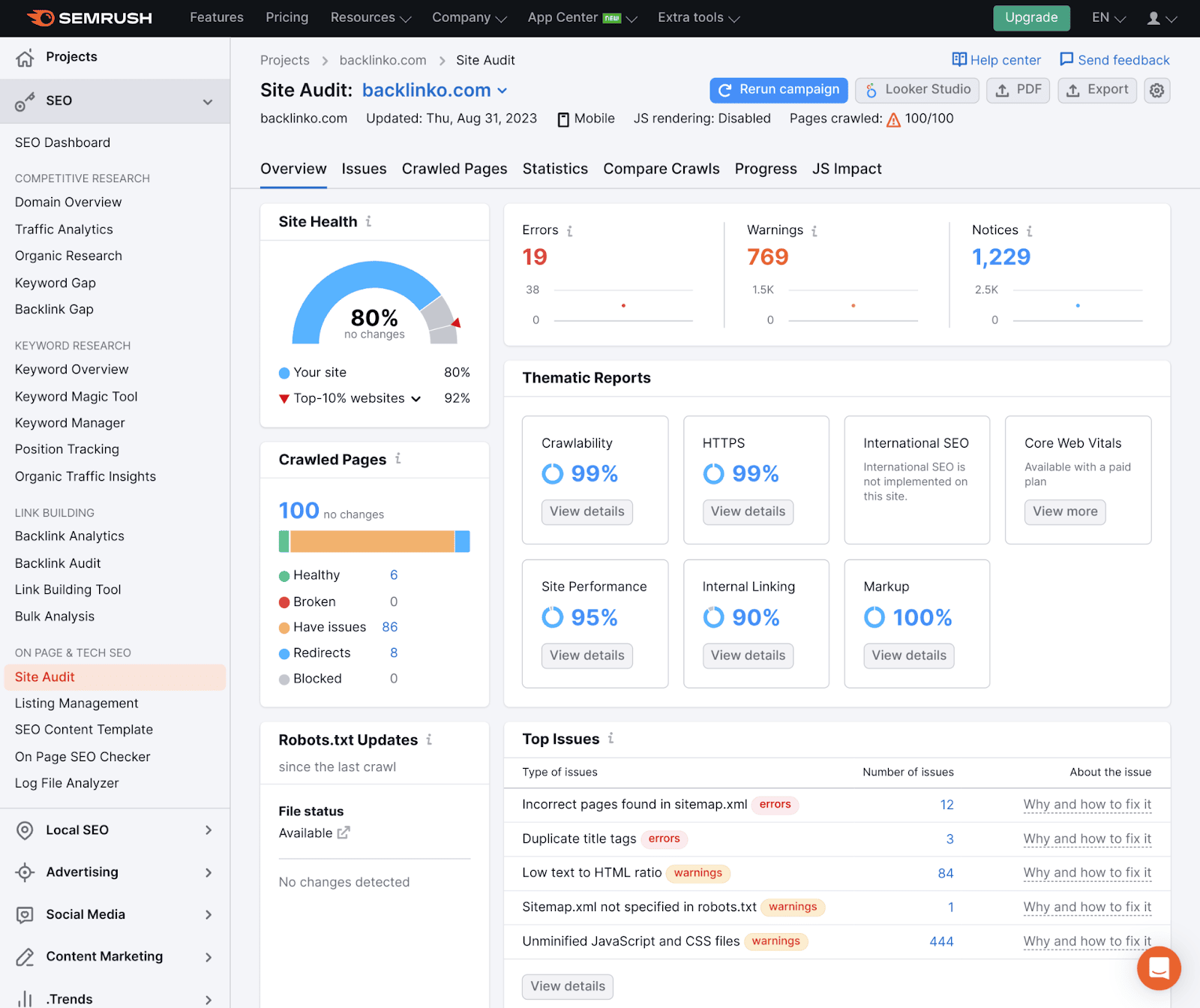Click the Site Health 80% gauge
This screenshot has width=1200, height=1008.
(x=375, y=302)
